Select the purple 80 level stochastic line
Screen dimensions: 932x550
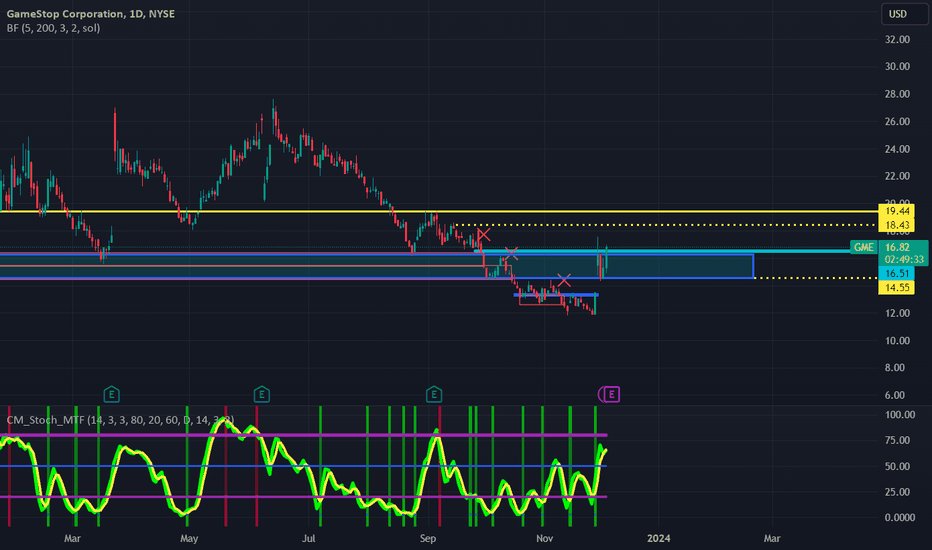click(x=303, y=435)
